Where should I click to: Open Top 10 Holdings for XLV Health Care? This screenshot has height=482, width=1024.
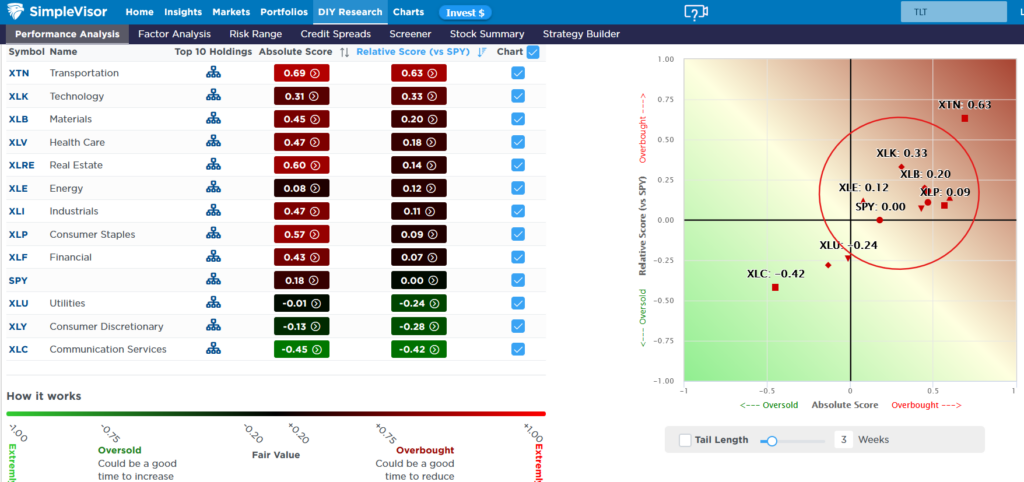(213, 142)
